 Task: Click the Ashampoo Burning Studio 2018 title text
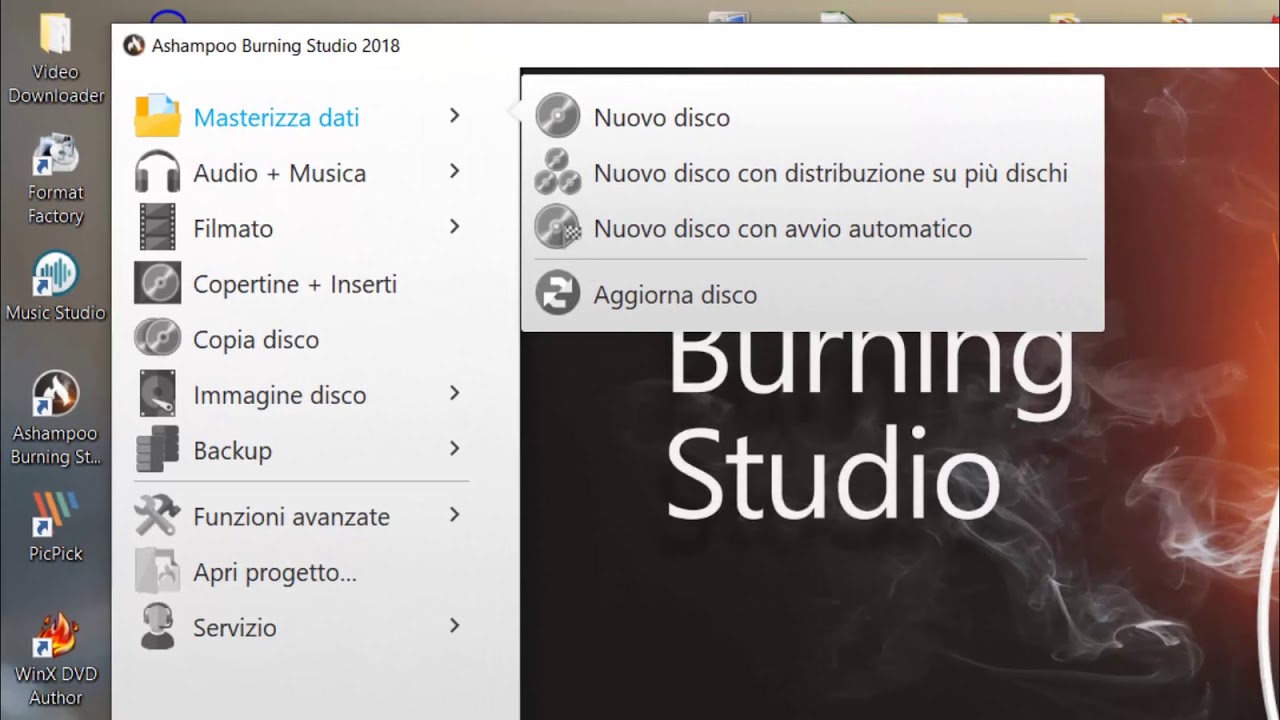pos(276,46)
